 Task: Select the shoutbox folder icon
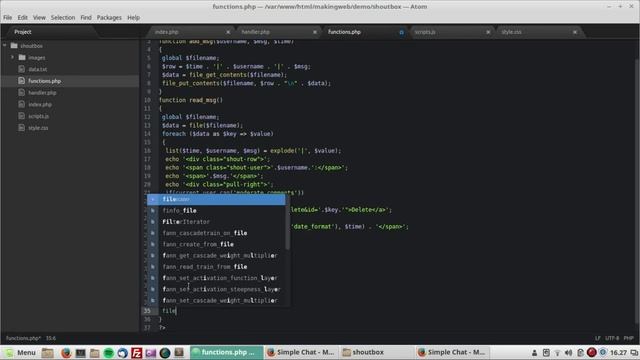click(14, 45)
